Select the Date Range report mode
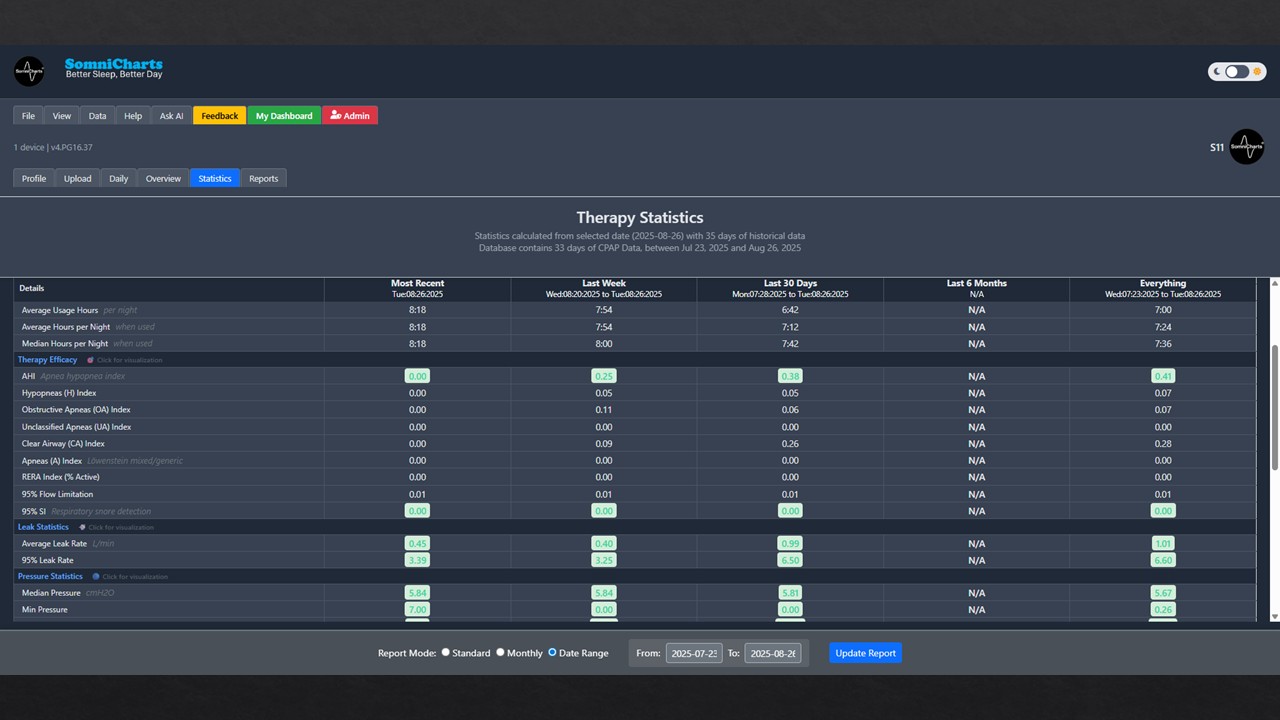Screen dimensions: 1280x720 pos(553,653)
